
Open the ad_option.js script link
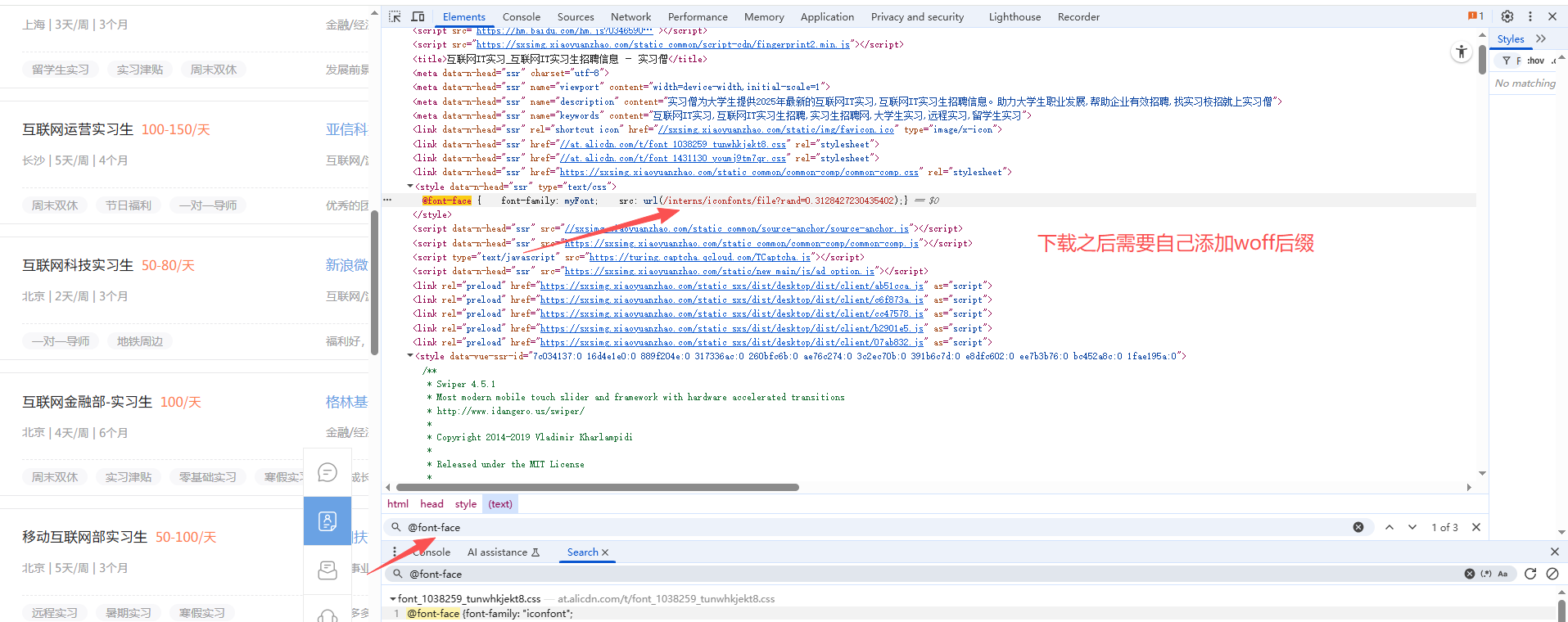click(x=720, y=271)
